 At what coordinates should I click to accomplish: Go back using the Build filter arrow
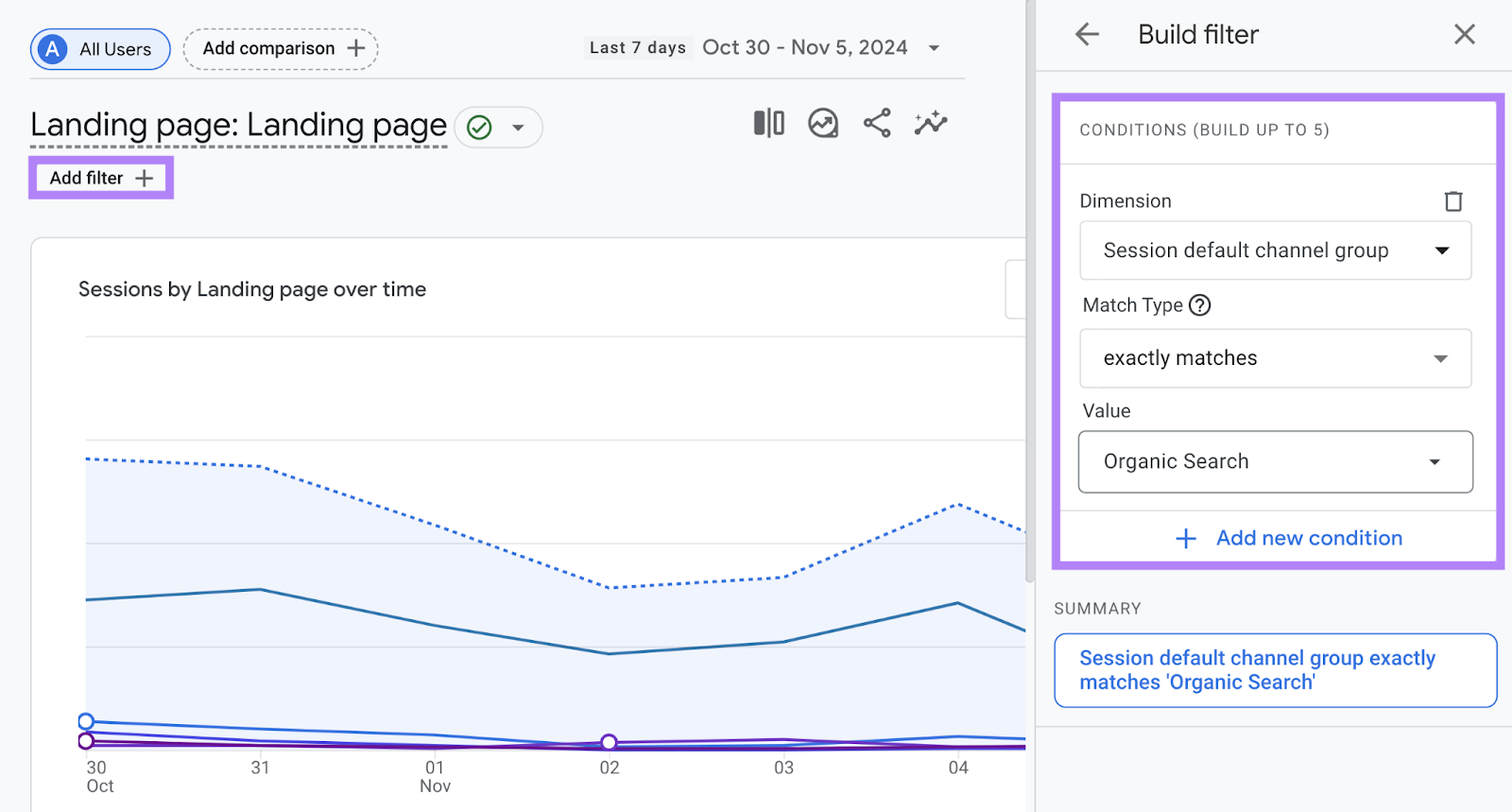(1088, 35)
